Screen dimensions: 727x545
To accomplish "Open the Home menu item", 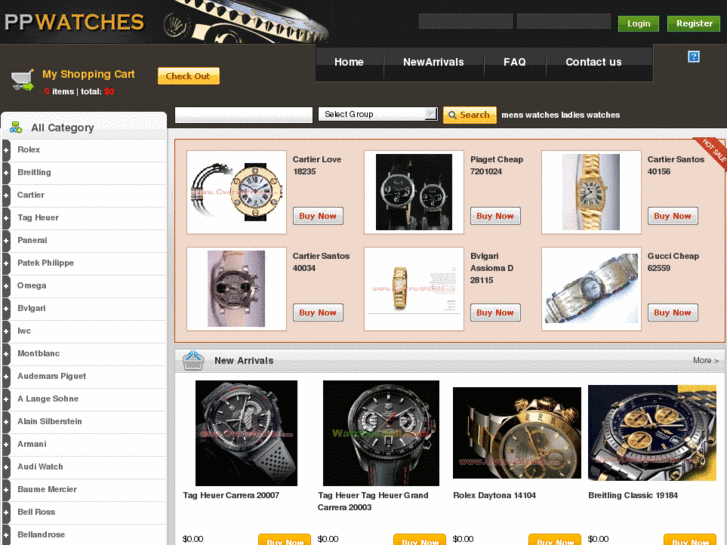I will (x=349, y=62).
